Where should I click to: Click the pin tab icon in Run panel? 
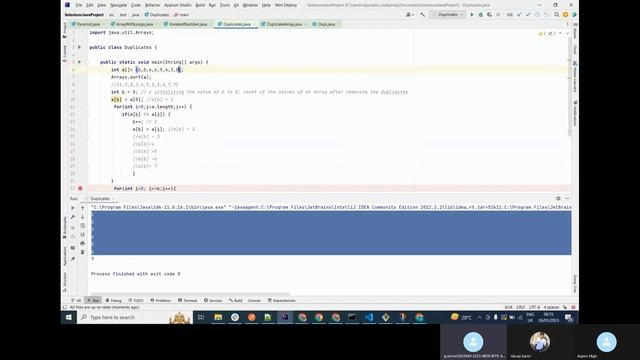coord(73,259)
